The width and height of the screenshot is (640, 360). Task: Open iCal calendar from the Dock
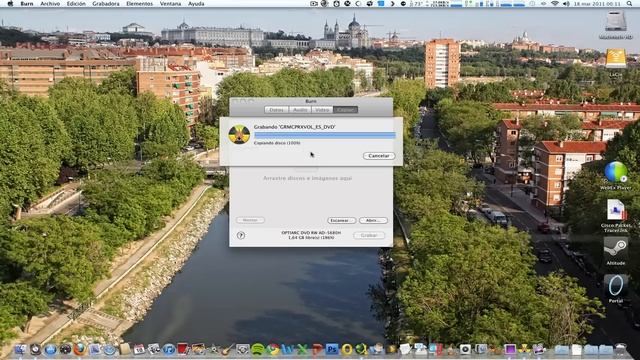(x=139, y=349)
